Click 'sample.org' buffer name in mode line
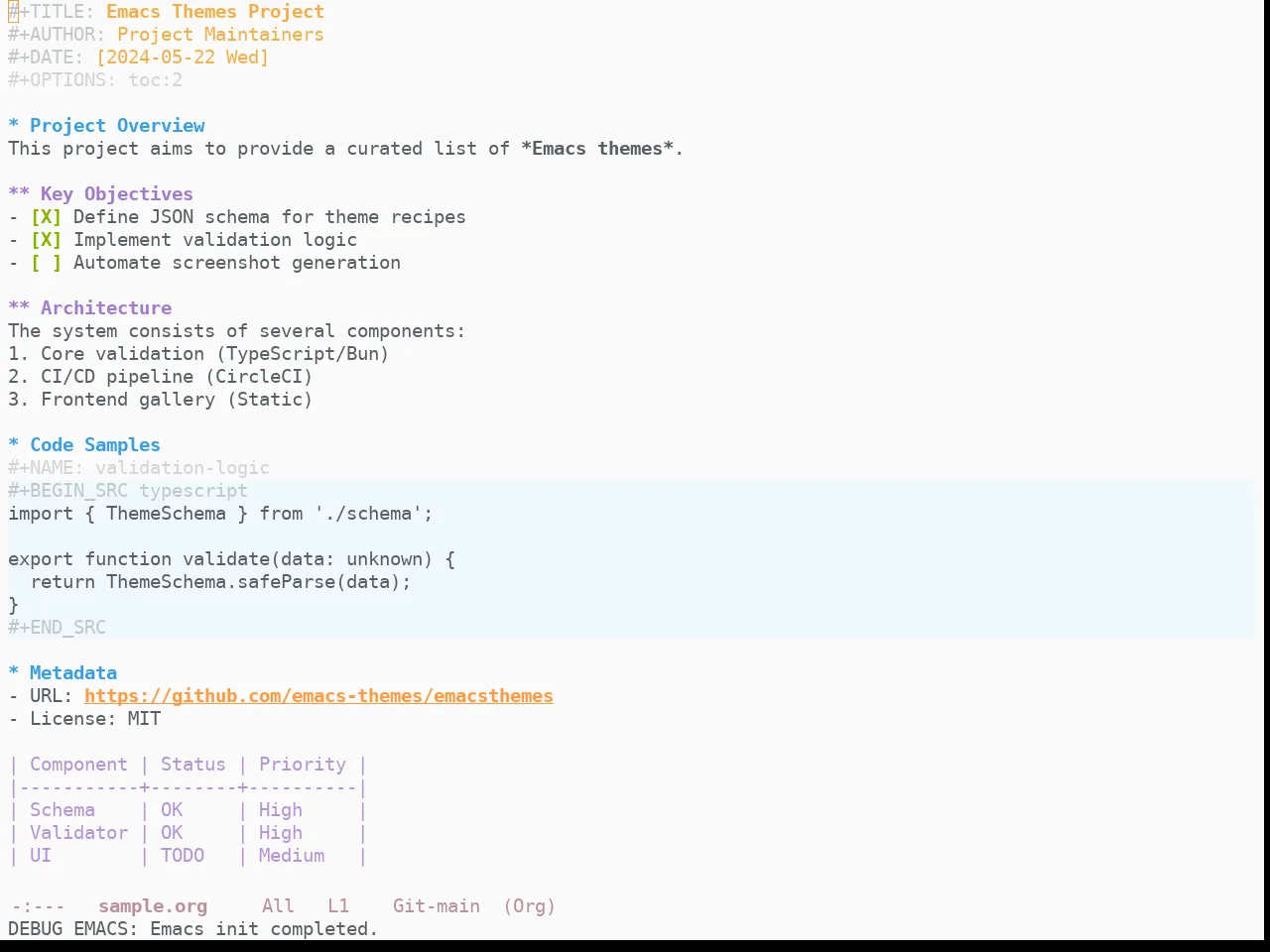Viewport: 1270px width, 952px height. tap(153, 906)
